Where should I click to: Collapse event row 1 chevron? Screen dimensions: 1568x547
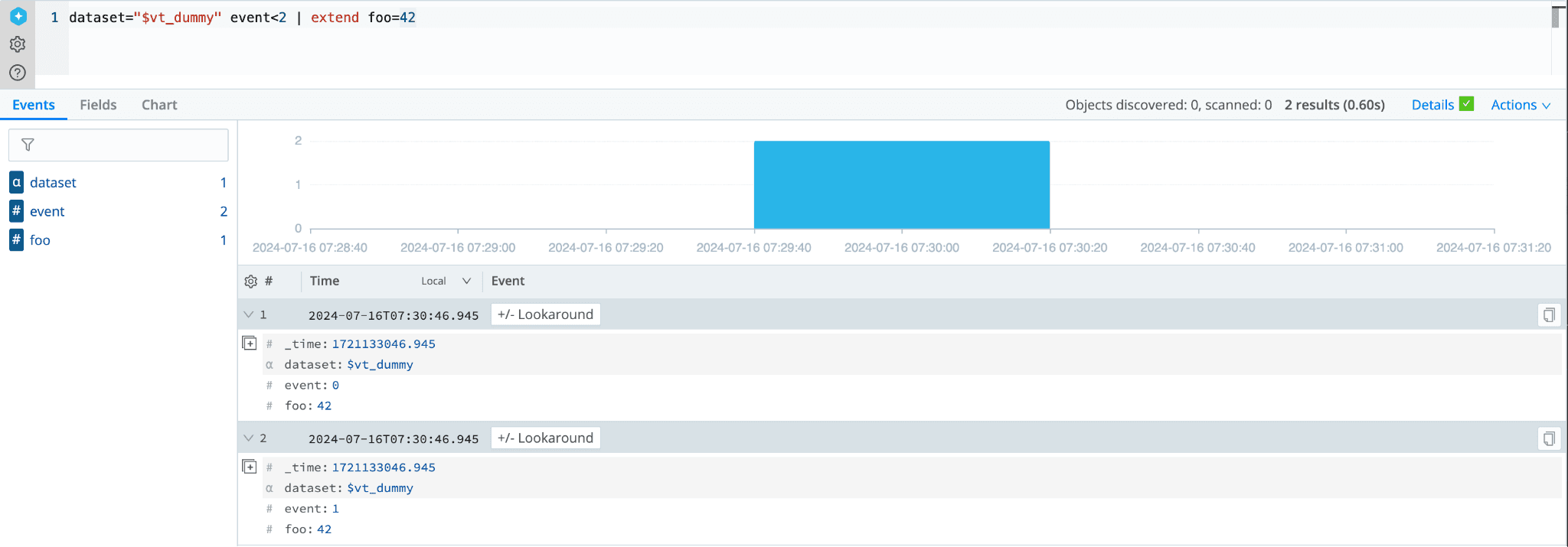tap(248, 314)
